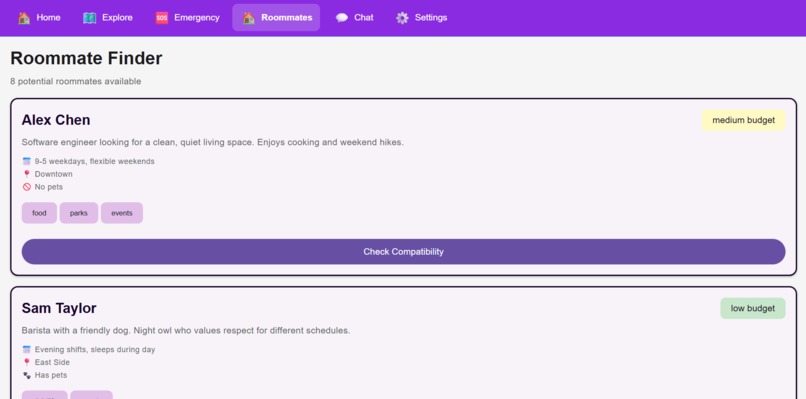Image resolution: width=806 pixels, height=399 pixels.
Task: Click the 'East Side' location text
Action: click(x=52, y=362)
